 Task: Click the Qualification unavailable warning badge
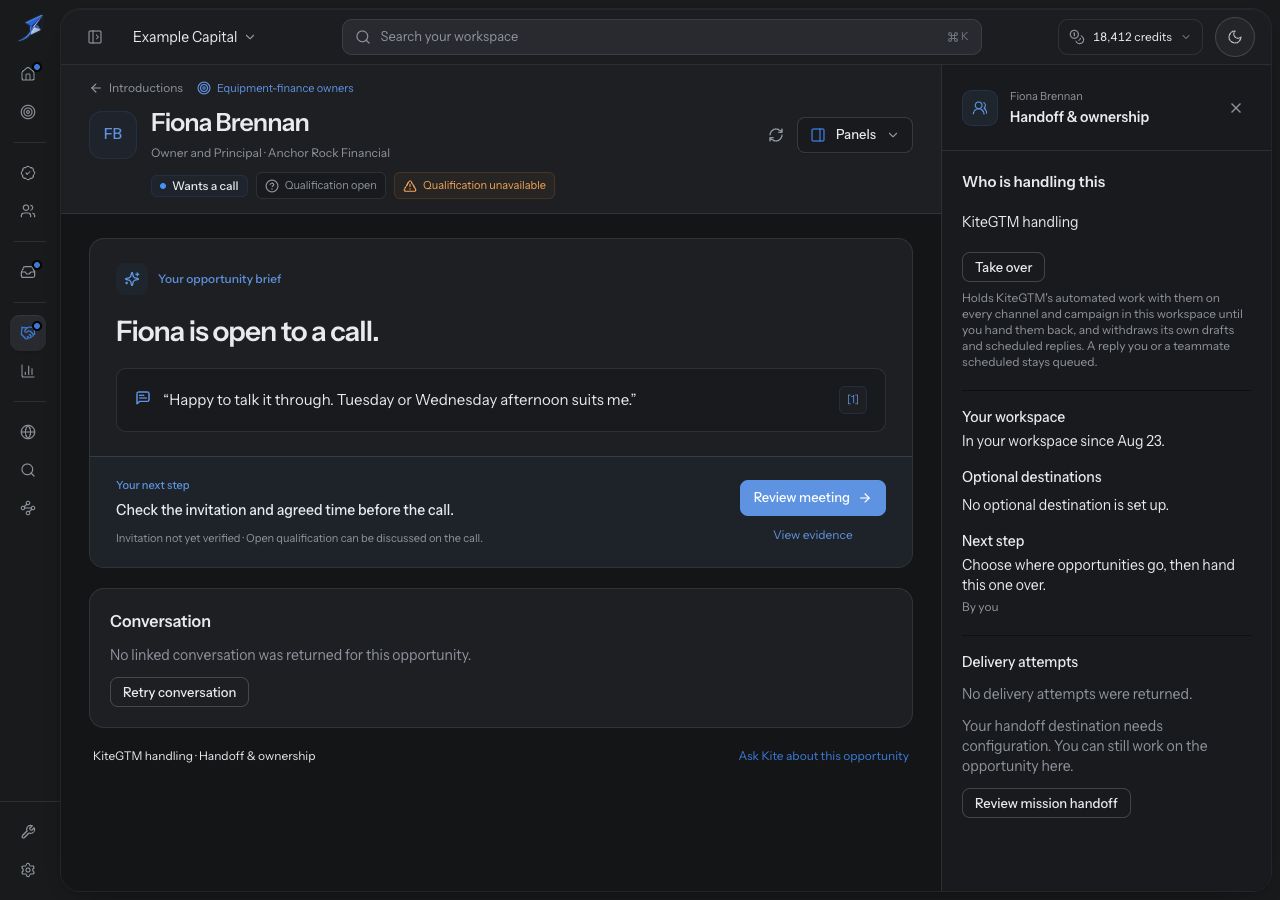(x=474, y=186)
